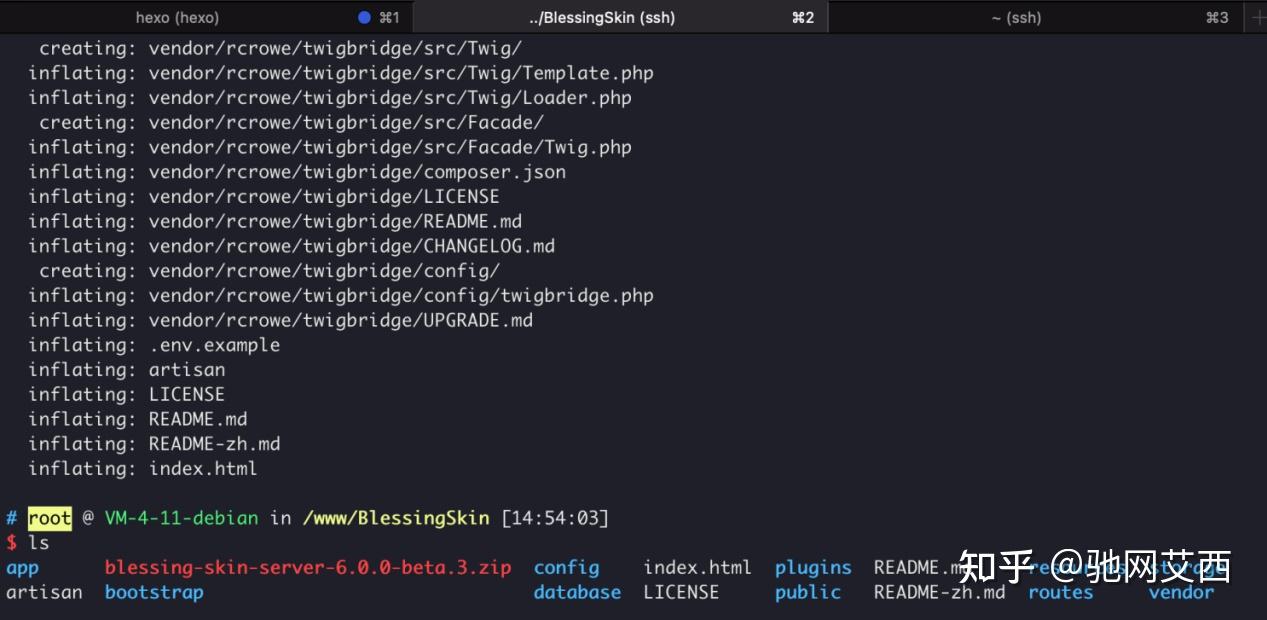The width and height of the screenshot is (1267, 620).
Task: Click the config directory in ls output
Action: tap(566, 568)
